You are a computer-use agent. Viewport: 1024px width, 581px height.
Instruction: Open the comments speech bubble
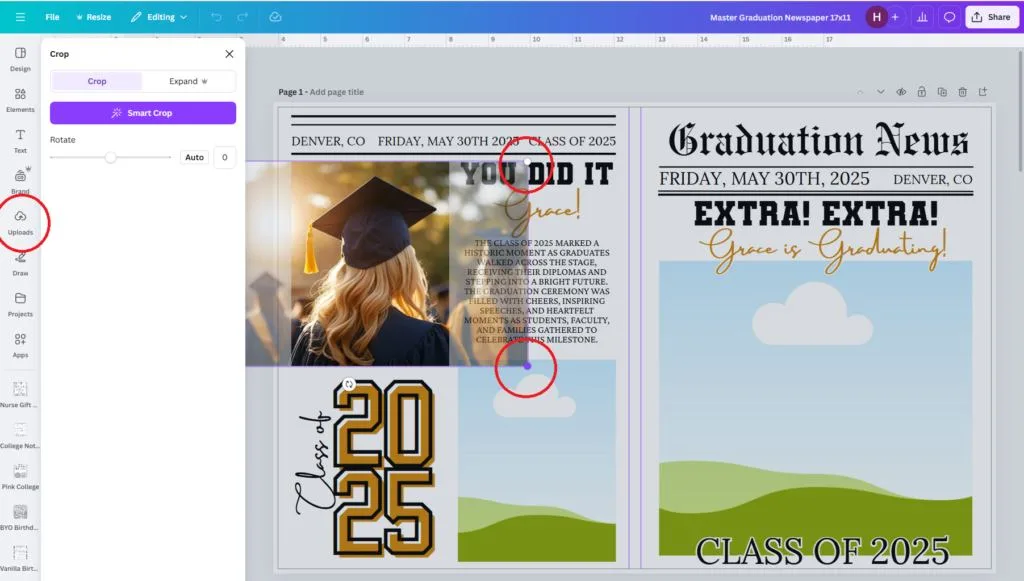pos(950,17)
